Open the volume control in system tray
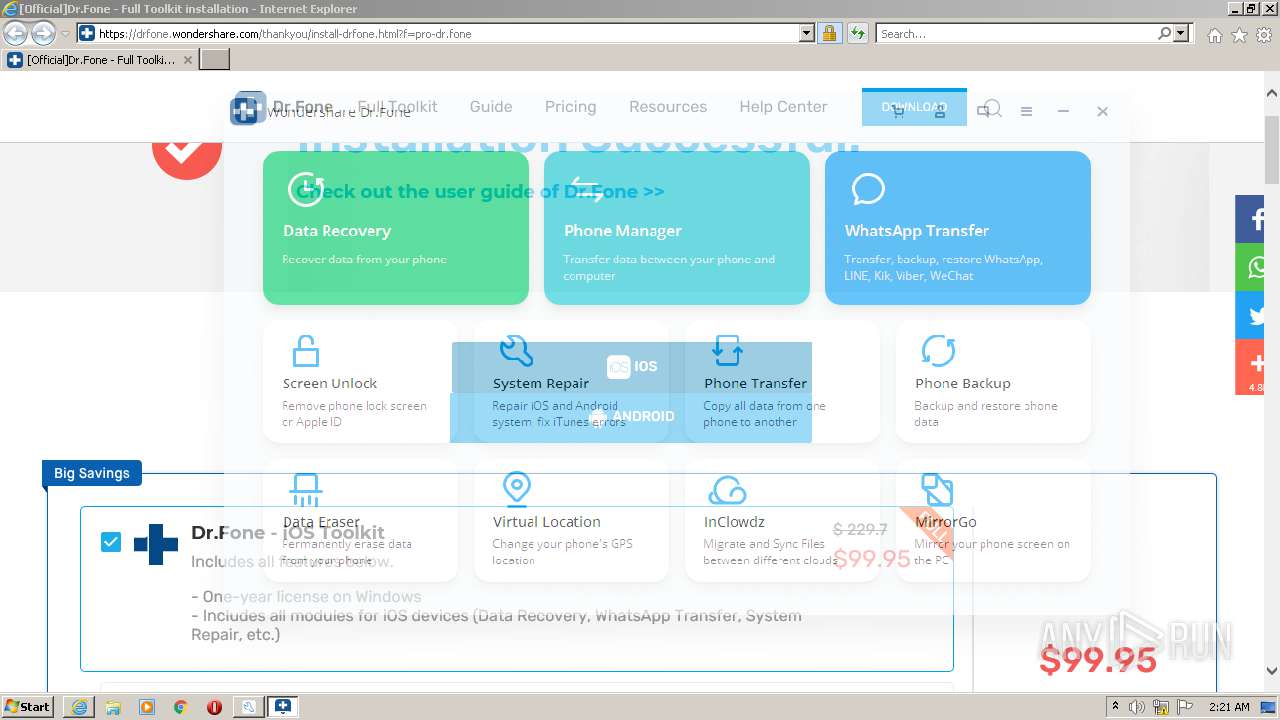1280x720 pixels. point(1139,706)
